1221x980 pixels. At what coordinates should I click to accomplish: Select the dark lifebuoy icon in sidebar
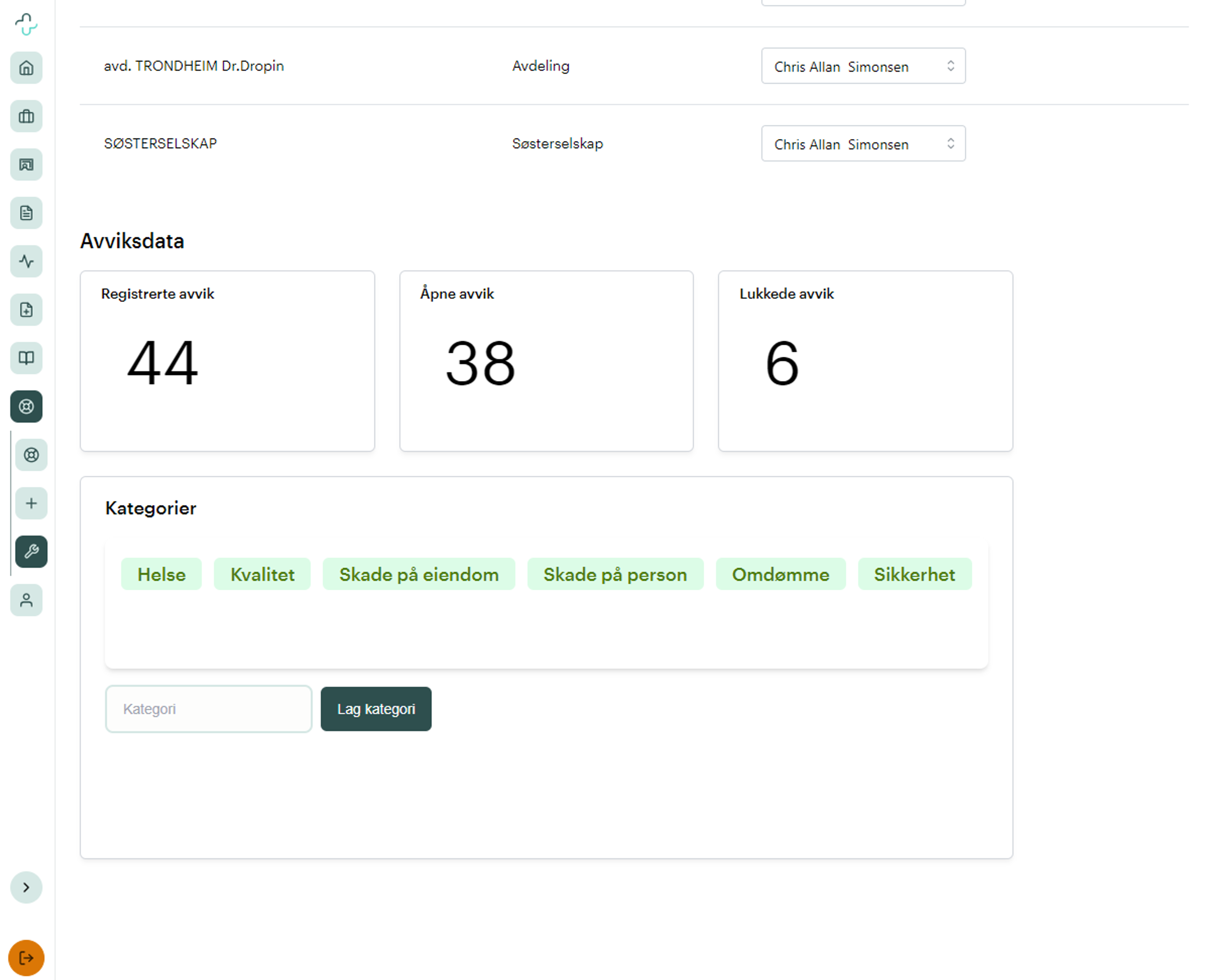point(26,406)
